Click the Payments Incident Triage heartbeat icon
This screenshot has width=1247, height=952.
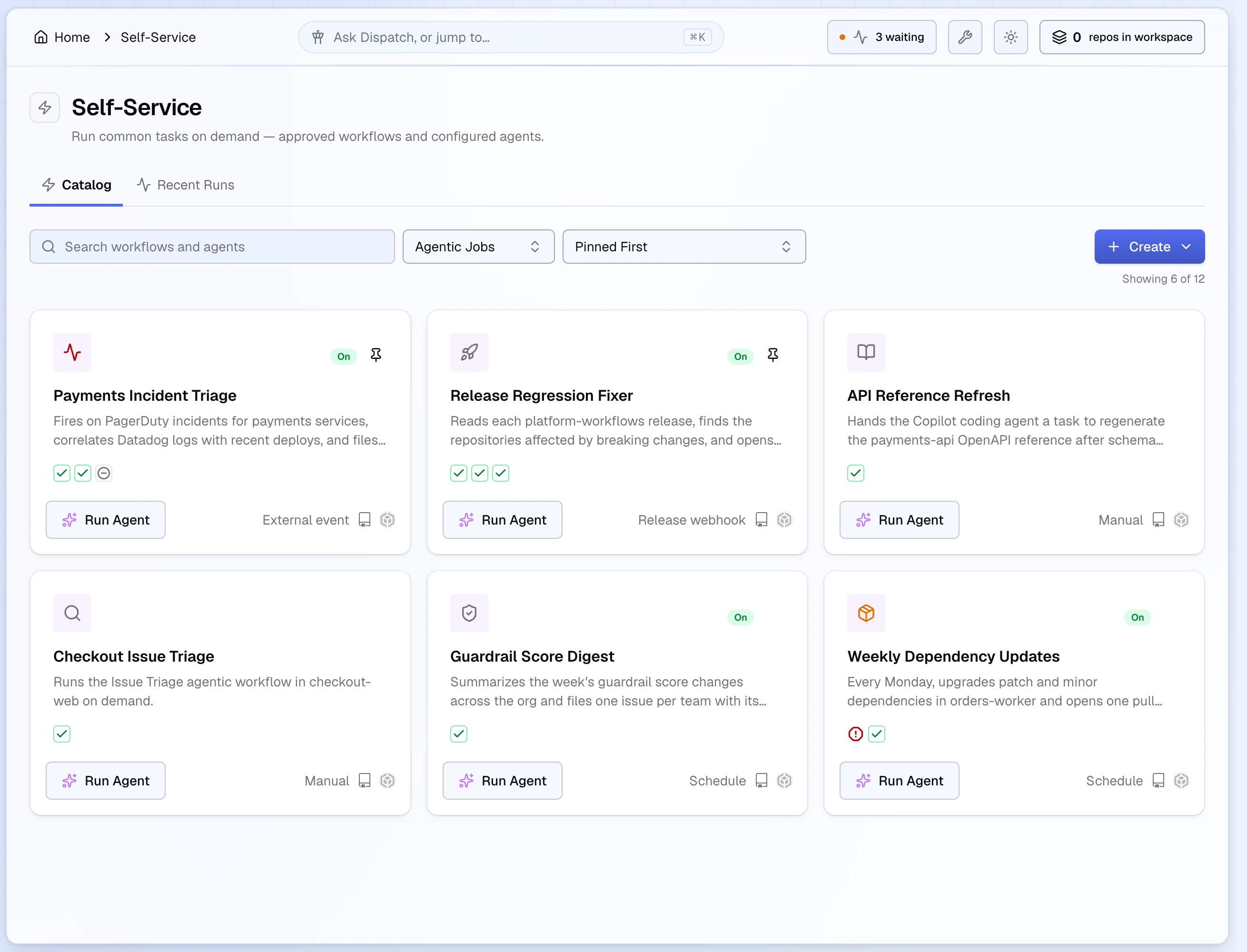click(x=72, y=352)
